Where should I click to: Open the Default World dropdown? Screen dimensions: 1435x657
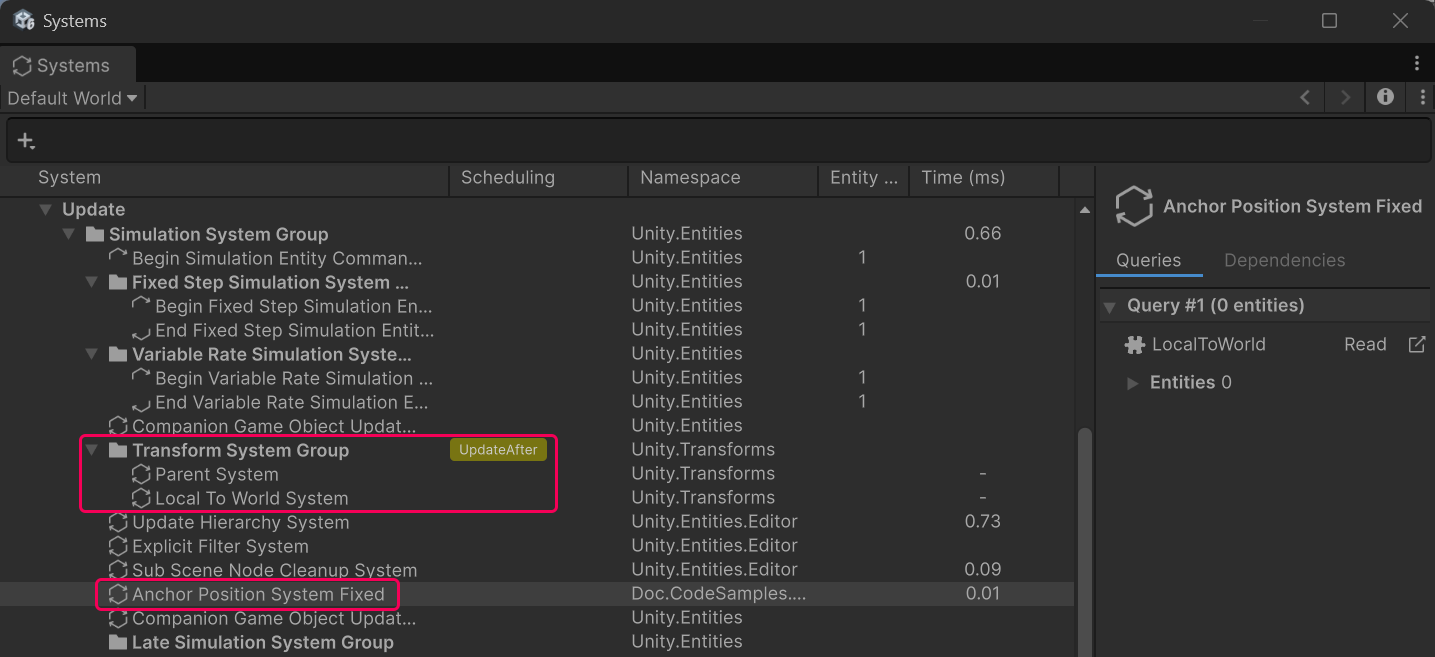pyautogui.click(x=72, y=98)
